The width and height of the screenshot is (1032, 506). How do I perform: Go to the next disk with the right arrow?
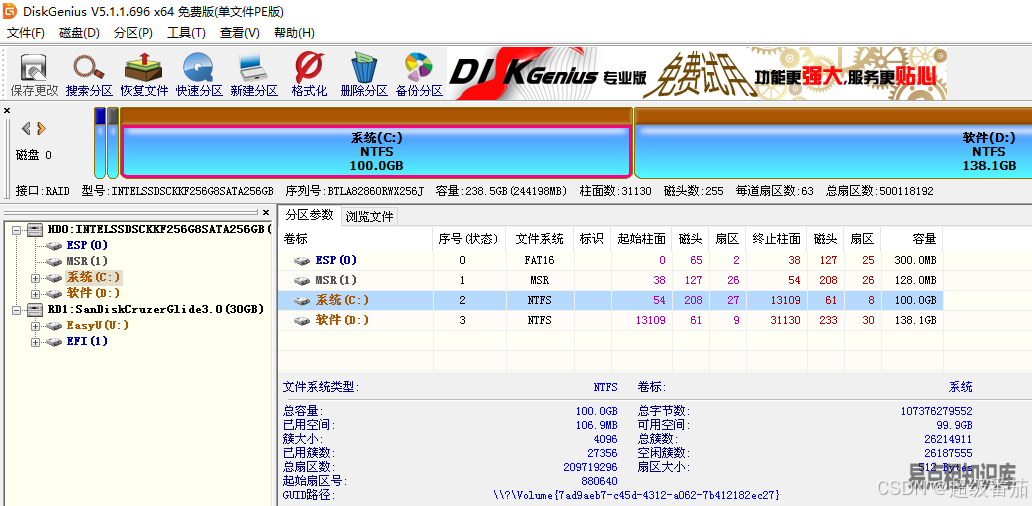point(41,128)
